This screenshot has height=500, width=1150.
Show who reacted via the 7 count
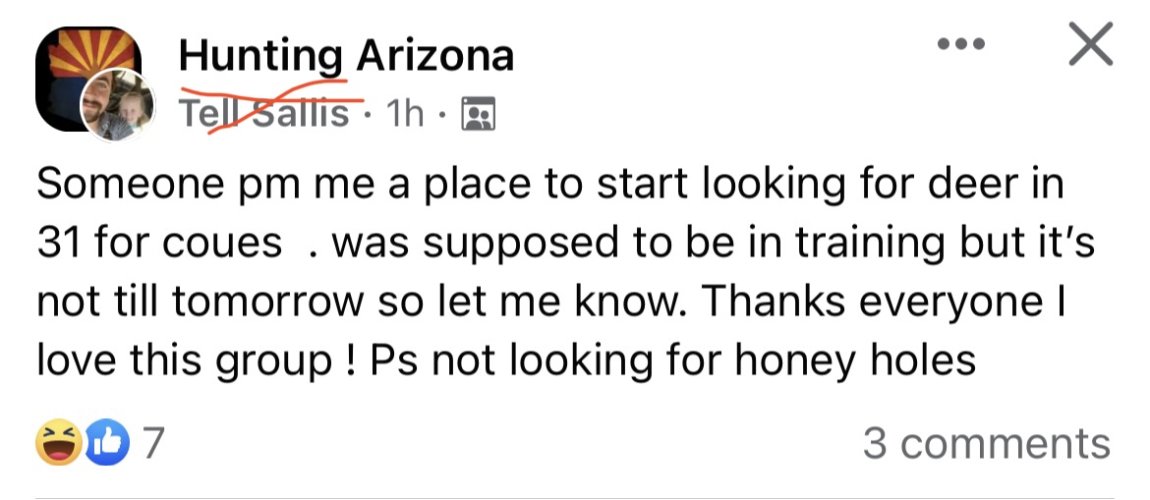pyautogui.click(x=151, y=444)
